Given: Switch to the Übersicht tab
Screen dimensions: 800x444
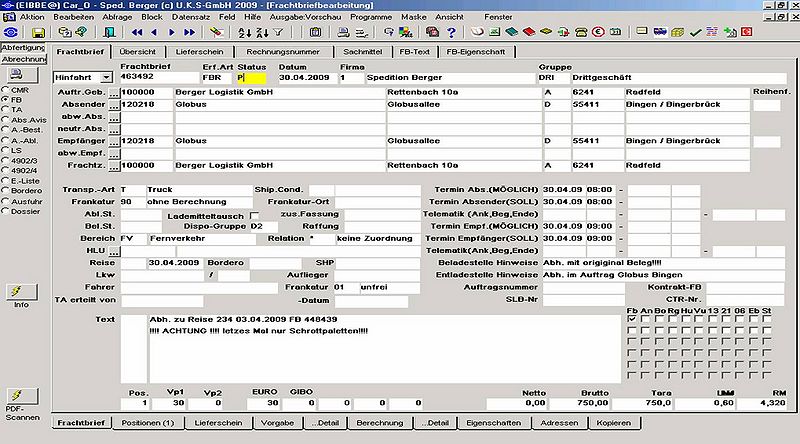Looking at the screenshot, I should (x=137, y=52).
